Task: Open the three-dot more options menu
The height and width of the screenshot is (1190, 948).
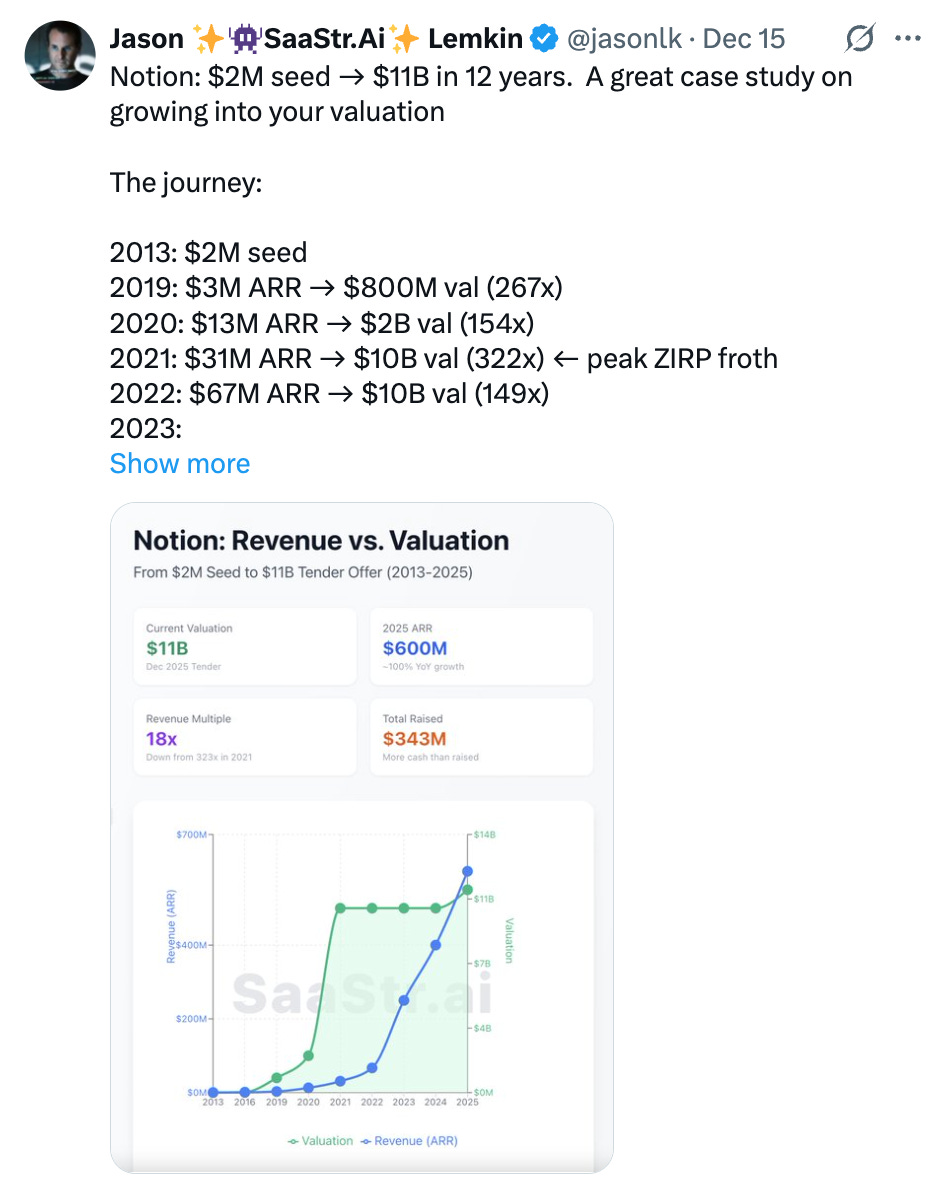Action: (x=907, y=40)
